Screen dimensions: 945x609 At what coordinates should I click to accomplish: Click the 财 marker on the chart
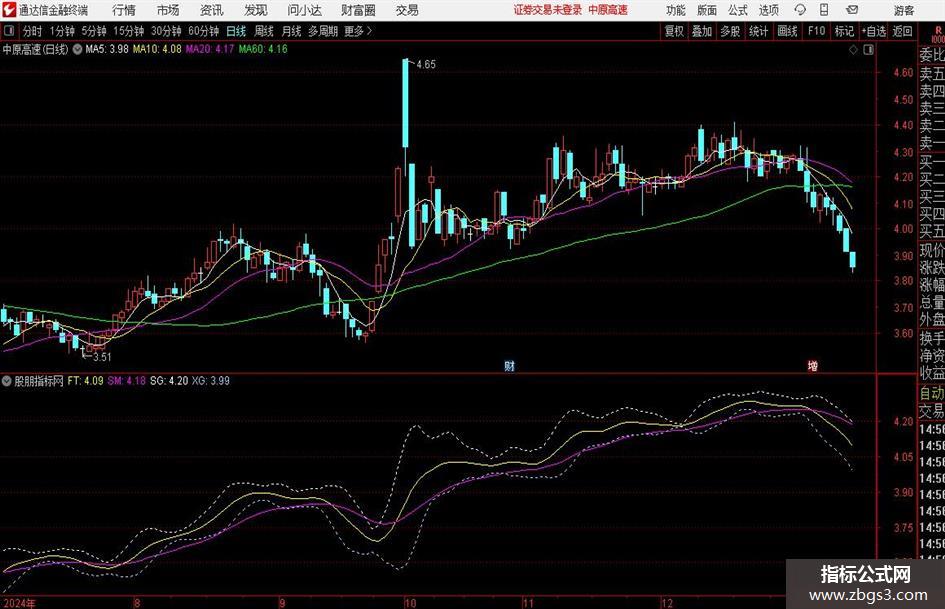tap(509, 365)
